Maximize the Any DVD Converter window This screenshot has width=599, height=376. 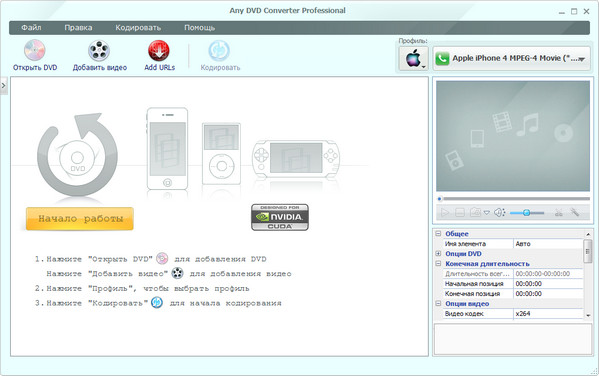(x=574, y=12)
